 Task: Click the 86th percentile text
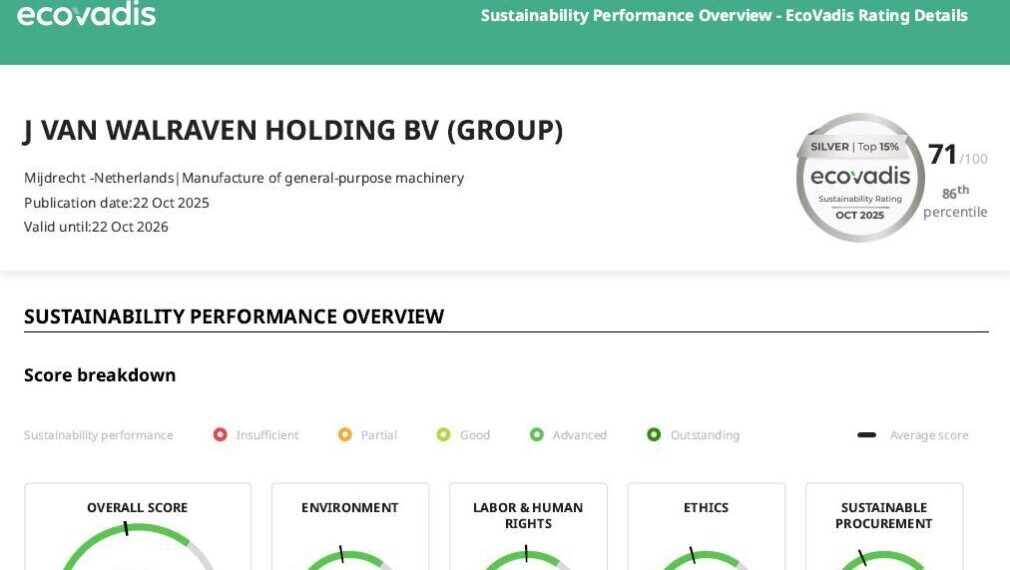tap(955, 201)
